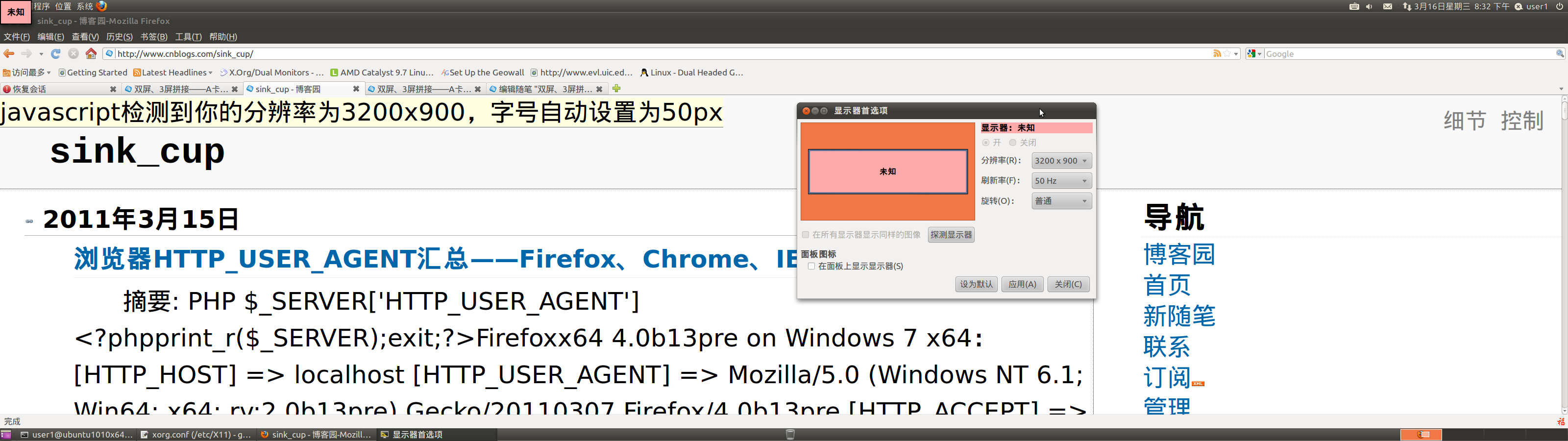
Task: Click the trash icon on bottom panel
Action: point(790,434)
